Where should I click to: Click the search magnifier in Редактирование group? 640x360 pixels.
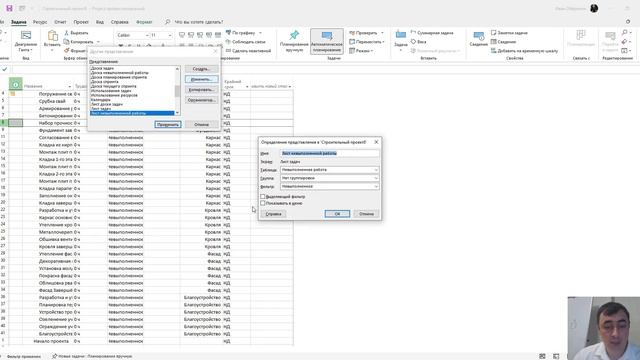pyautogui.click(x=624, y=33)
